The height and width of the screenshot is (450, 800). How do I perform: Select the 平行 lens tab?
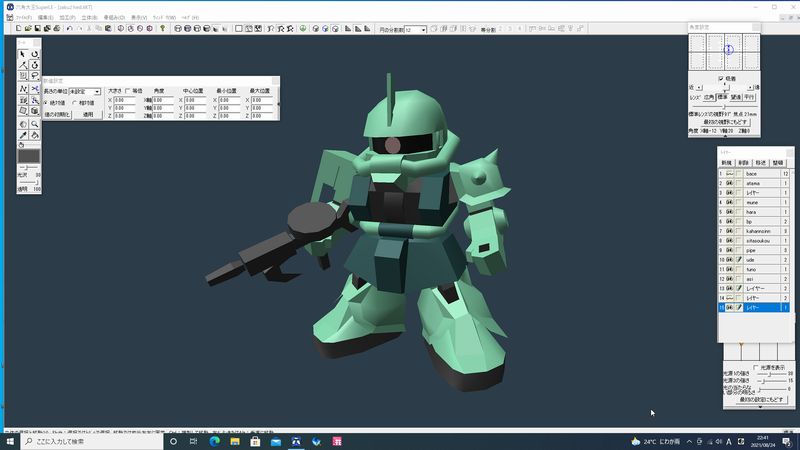tap(748, 97)
